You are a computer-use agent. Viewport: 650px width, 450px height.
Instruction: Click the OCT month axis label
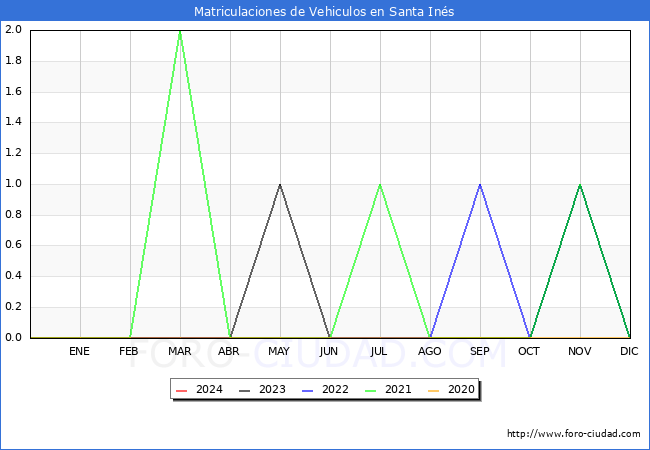point(529,351)
